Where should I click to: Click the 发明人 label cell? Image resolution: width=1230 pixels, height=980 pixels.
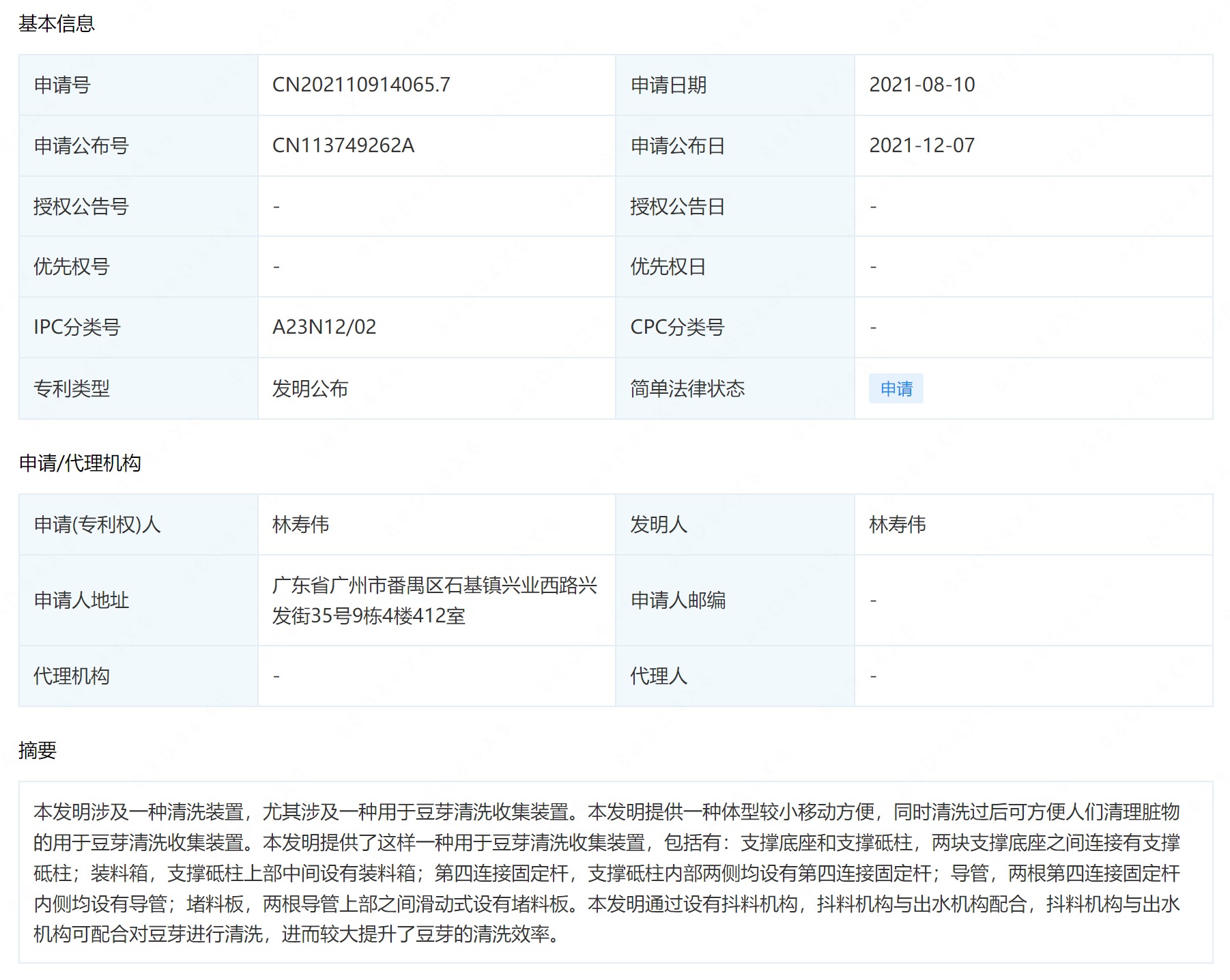pyautogui.click(x=735, y=524)
